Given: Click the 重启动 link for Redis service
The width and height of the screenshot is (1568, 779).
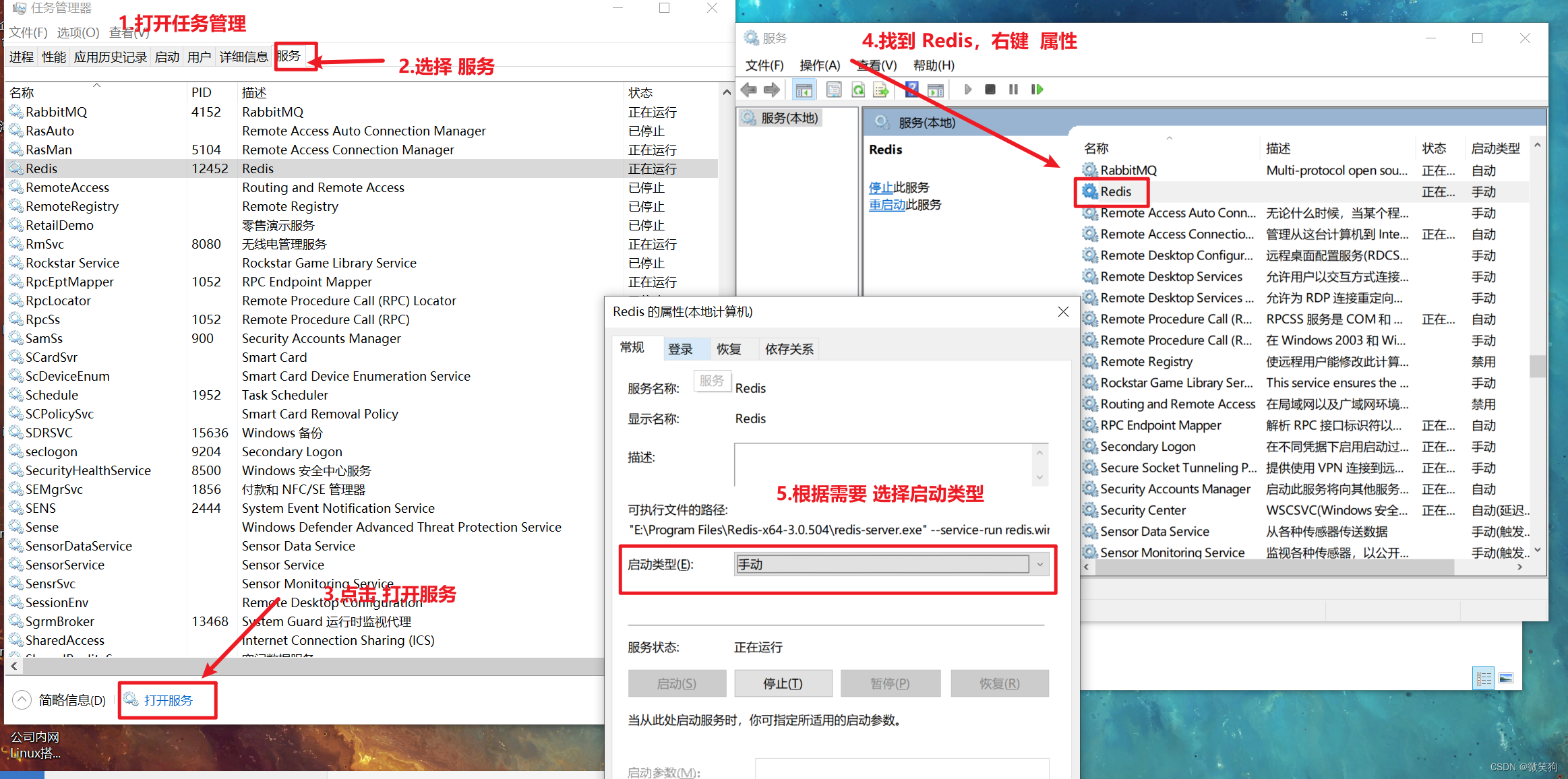Looking at the screenshot, I should [887, 205].
